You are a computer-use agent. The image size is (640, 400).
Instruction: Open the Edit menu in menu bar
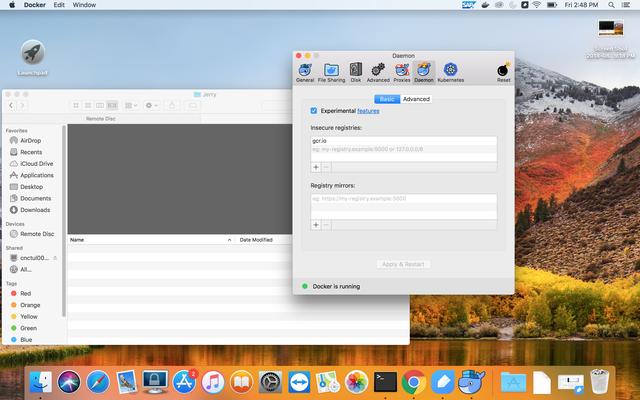59,5
